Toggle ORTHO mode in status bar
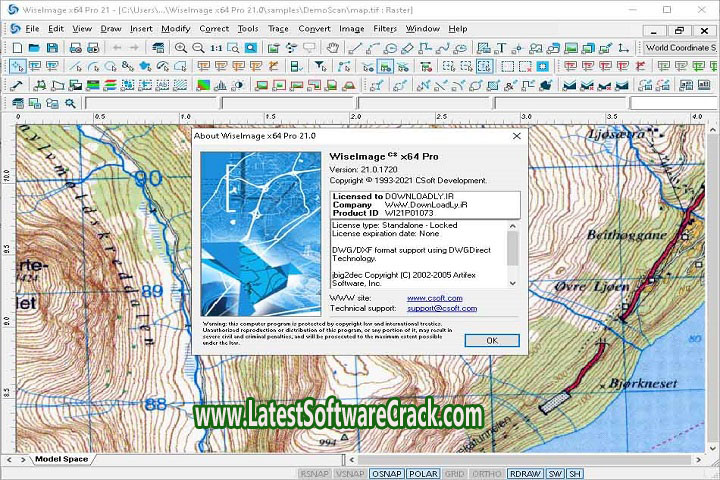 [486, 473]
